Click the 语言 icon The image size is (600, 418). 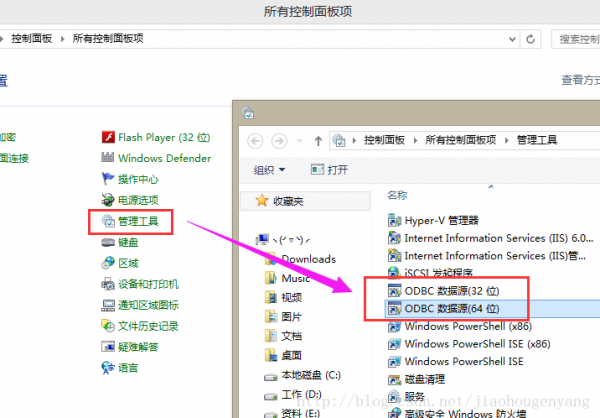click(108, 368)
